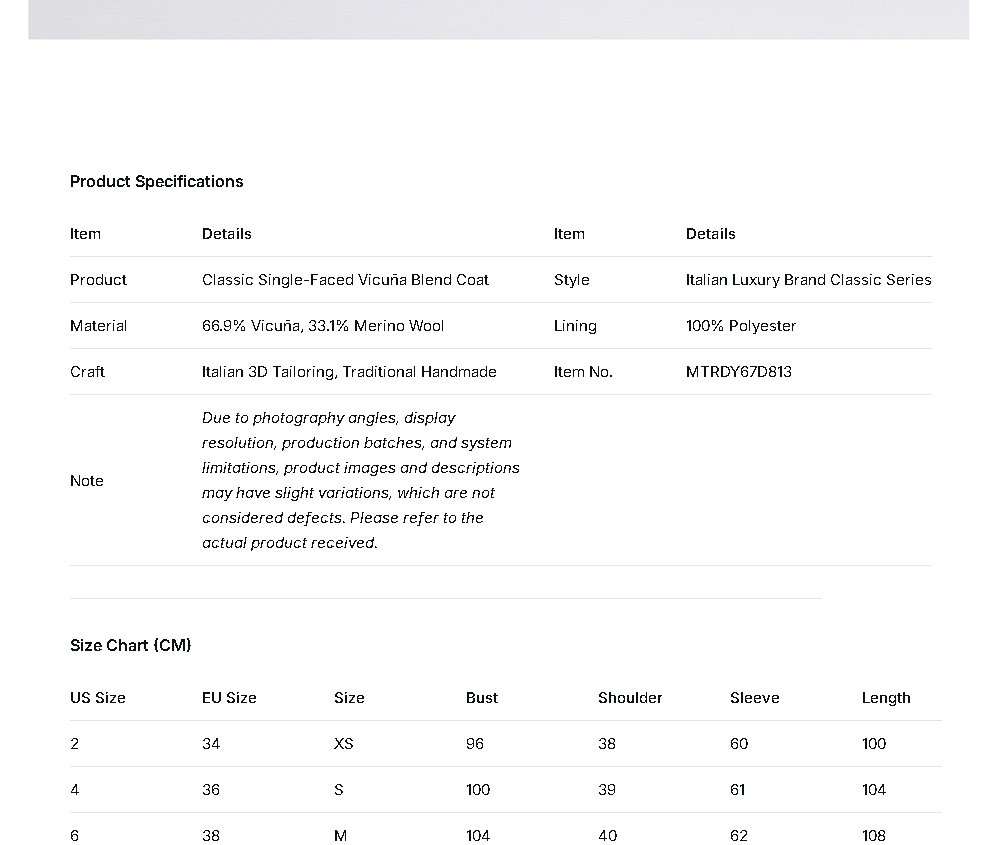Click the item number MTRDY67D813
Viewport: 1000px width, 845px height.
(738, 372)
